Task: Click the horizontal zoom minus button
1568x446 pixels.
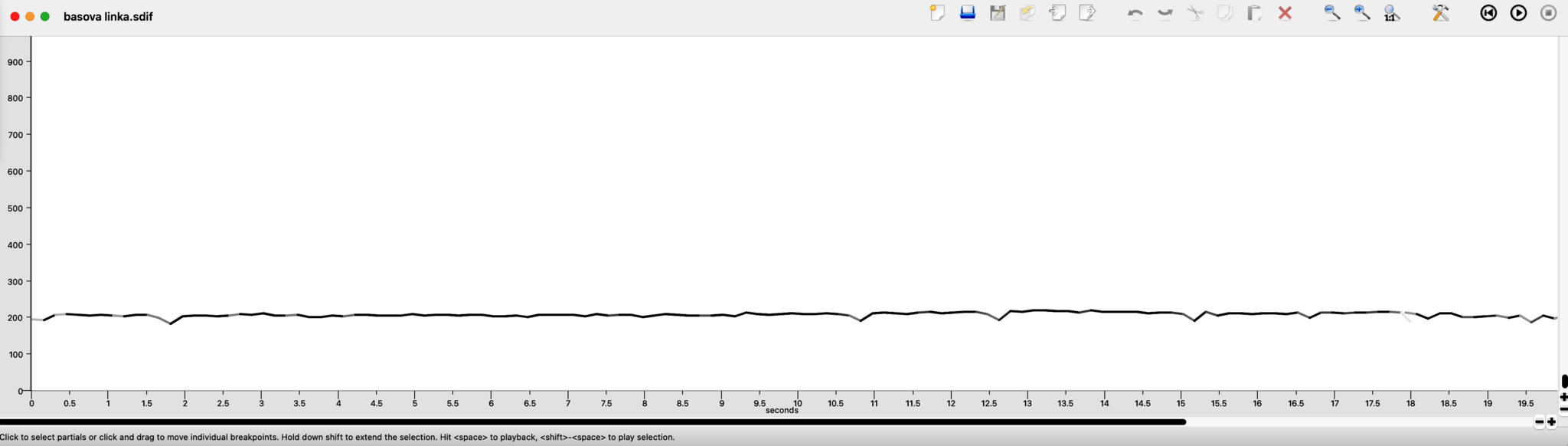Action: 1539,422
